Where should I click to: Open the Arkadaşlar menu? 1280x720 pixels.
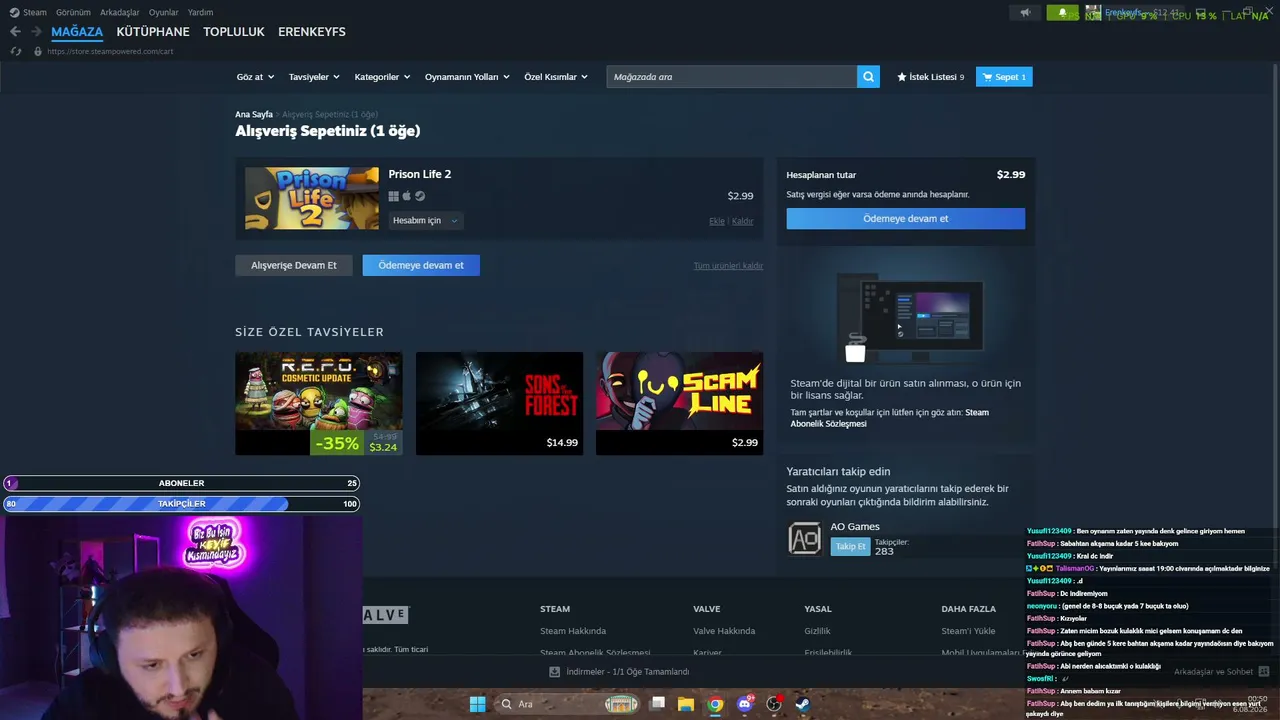pyautogui.click(x=120, y=12)
